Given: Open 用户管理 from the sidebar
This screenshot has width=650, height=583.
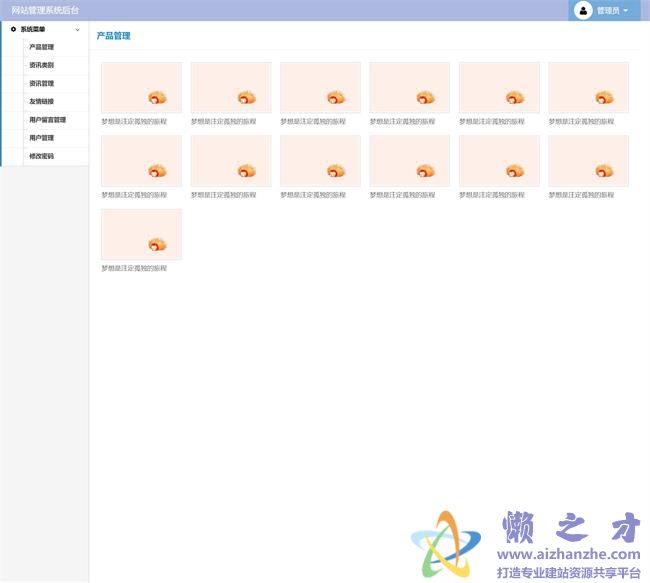Looking at the screenshot, I should pos(42,138).
